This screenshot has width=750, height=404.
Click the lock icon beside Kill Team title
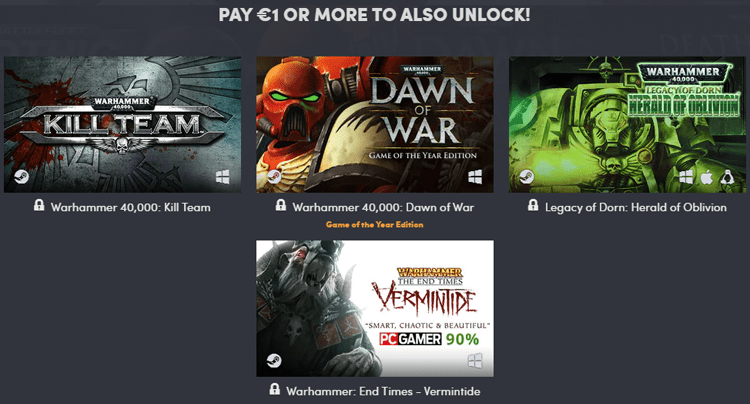[x=39, y=206]
